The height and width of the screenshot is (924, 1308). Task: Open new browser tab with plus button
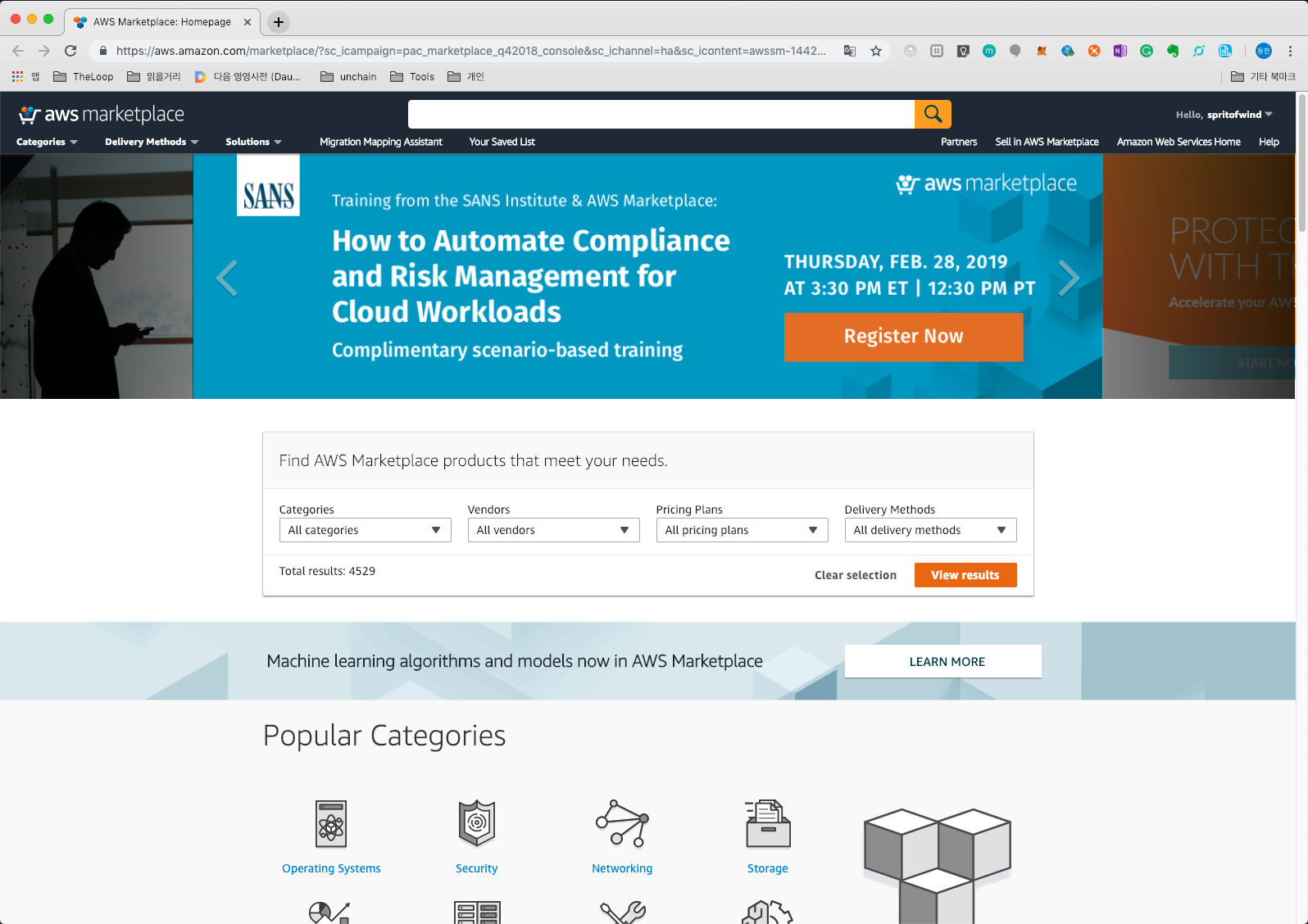coord(279,22)
